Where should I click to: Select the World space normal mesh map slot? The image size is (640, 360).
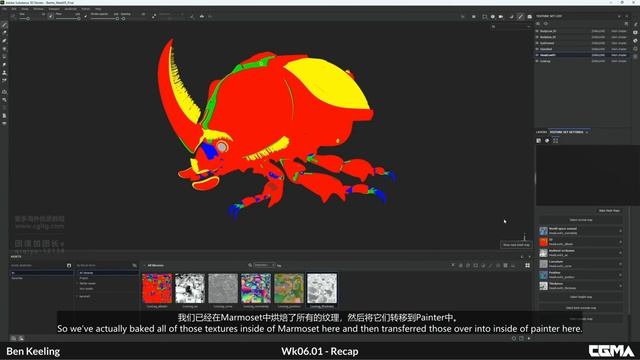(x=580, y=231)
